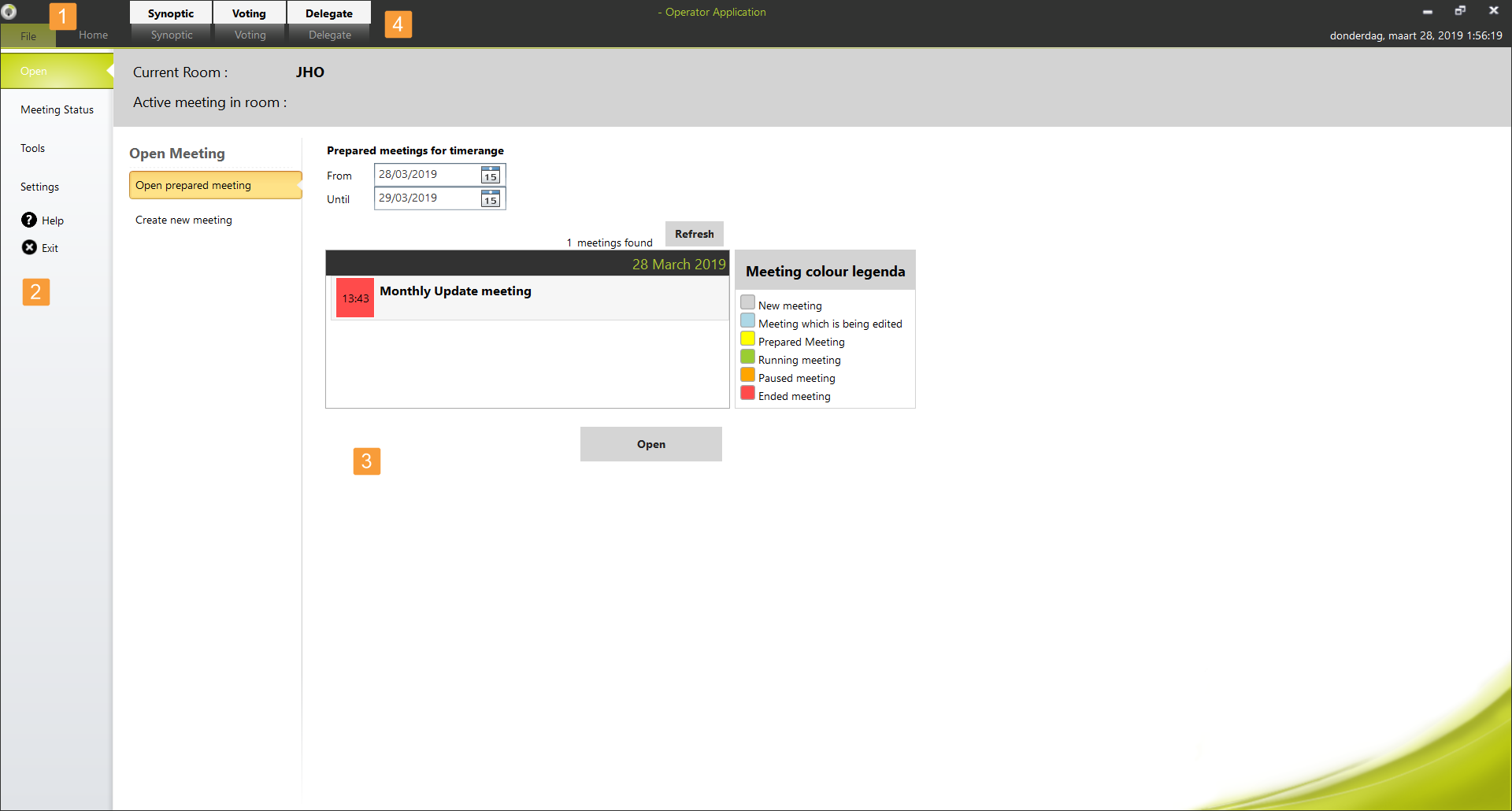This screenshot has height=811, width=1512.
Task: Choose Create new meeting option
Action: tap(183, 220)
